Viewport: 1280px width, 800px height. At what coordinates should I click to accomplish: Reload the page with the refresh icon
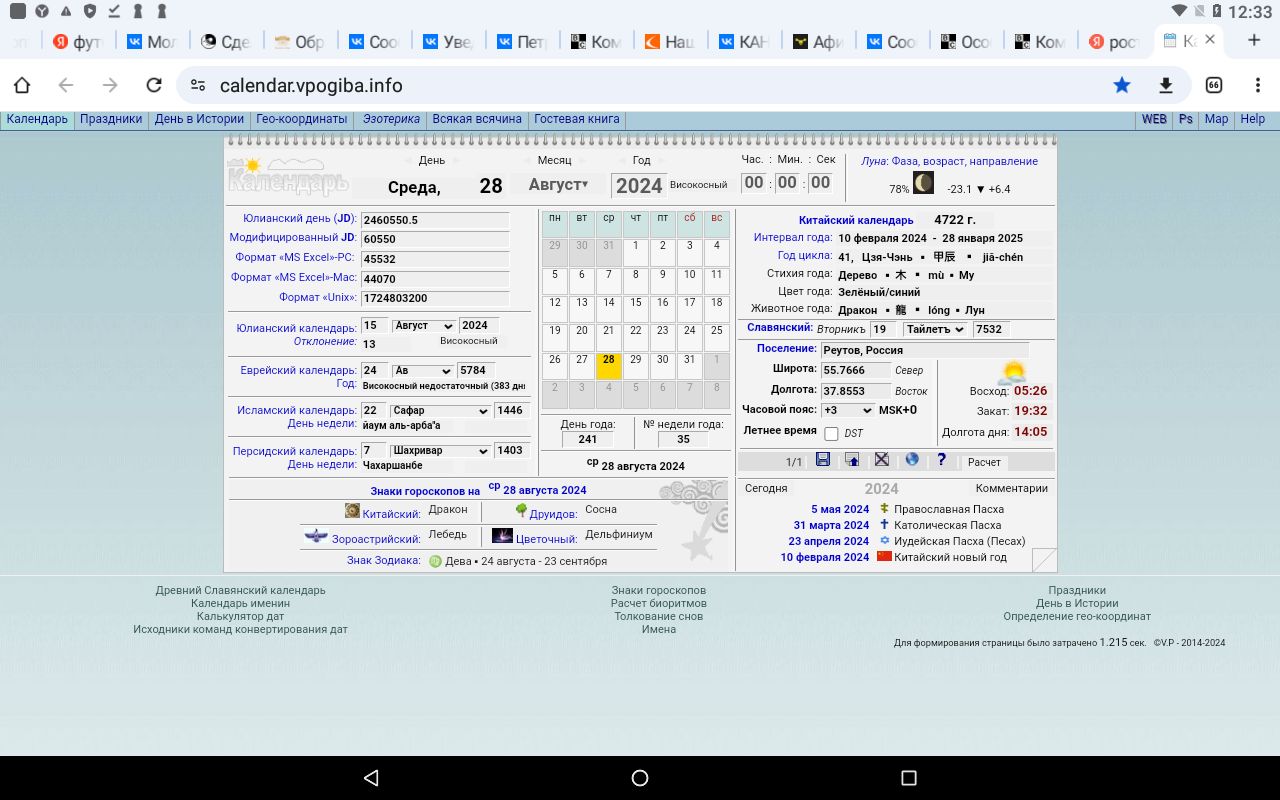click(154, 85)
